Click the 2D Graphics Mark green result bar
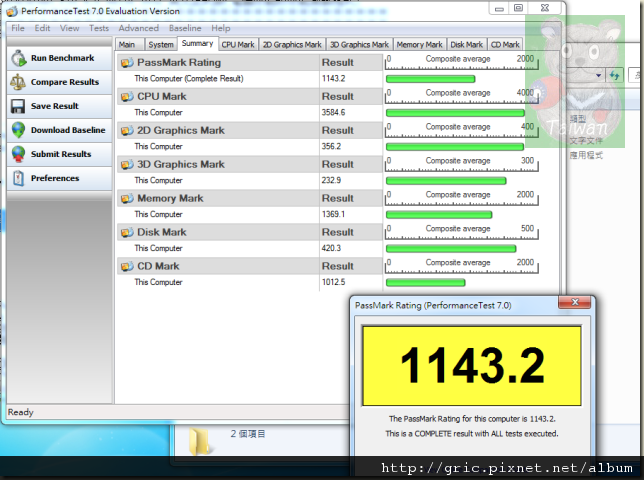Screen dimensions: 644x480 [455, 147]
